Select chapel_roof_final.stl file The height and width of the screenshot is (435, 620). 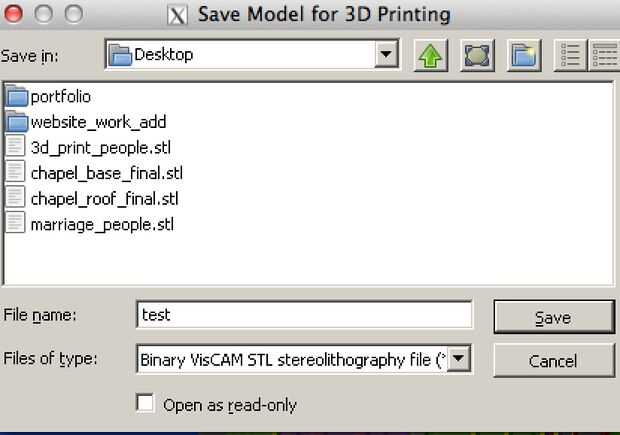click(104, 198)
